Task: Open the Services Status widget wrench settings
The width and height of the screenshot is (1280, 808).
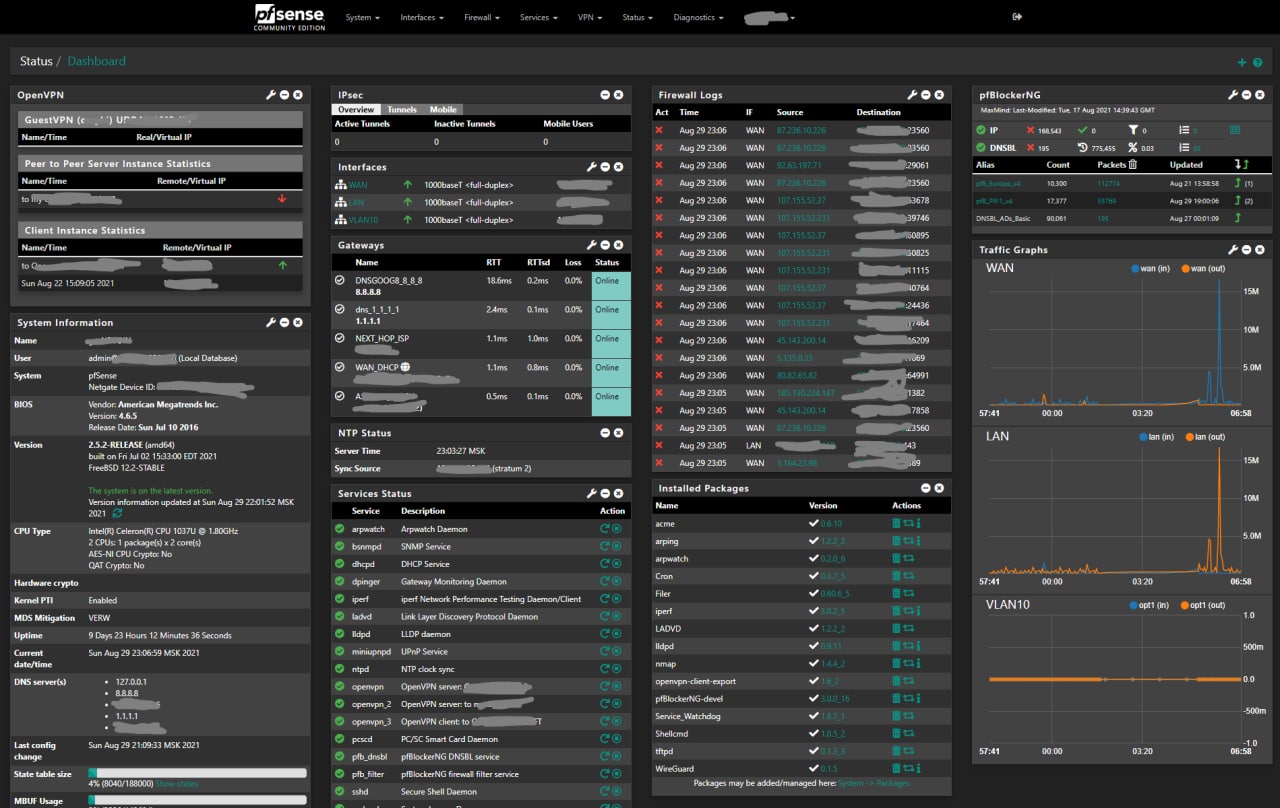Action: [x=592, y=494]
